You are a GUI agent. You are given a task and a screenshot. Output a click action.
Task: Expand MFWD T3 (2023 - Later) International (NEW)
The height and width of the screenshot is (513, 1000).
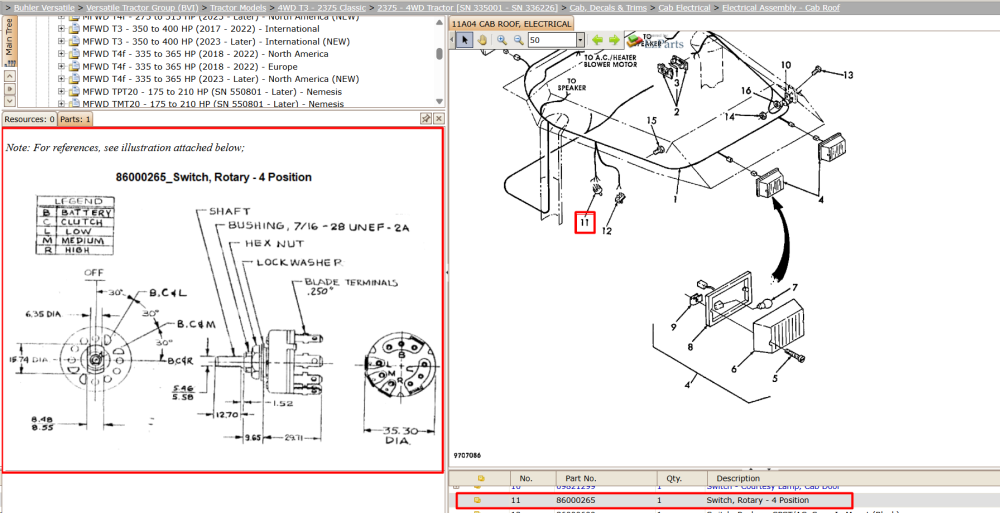pos(61,41)
